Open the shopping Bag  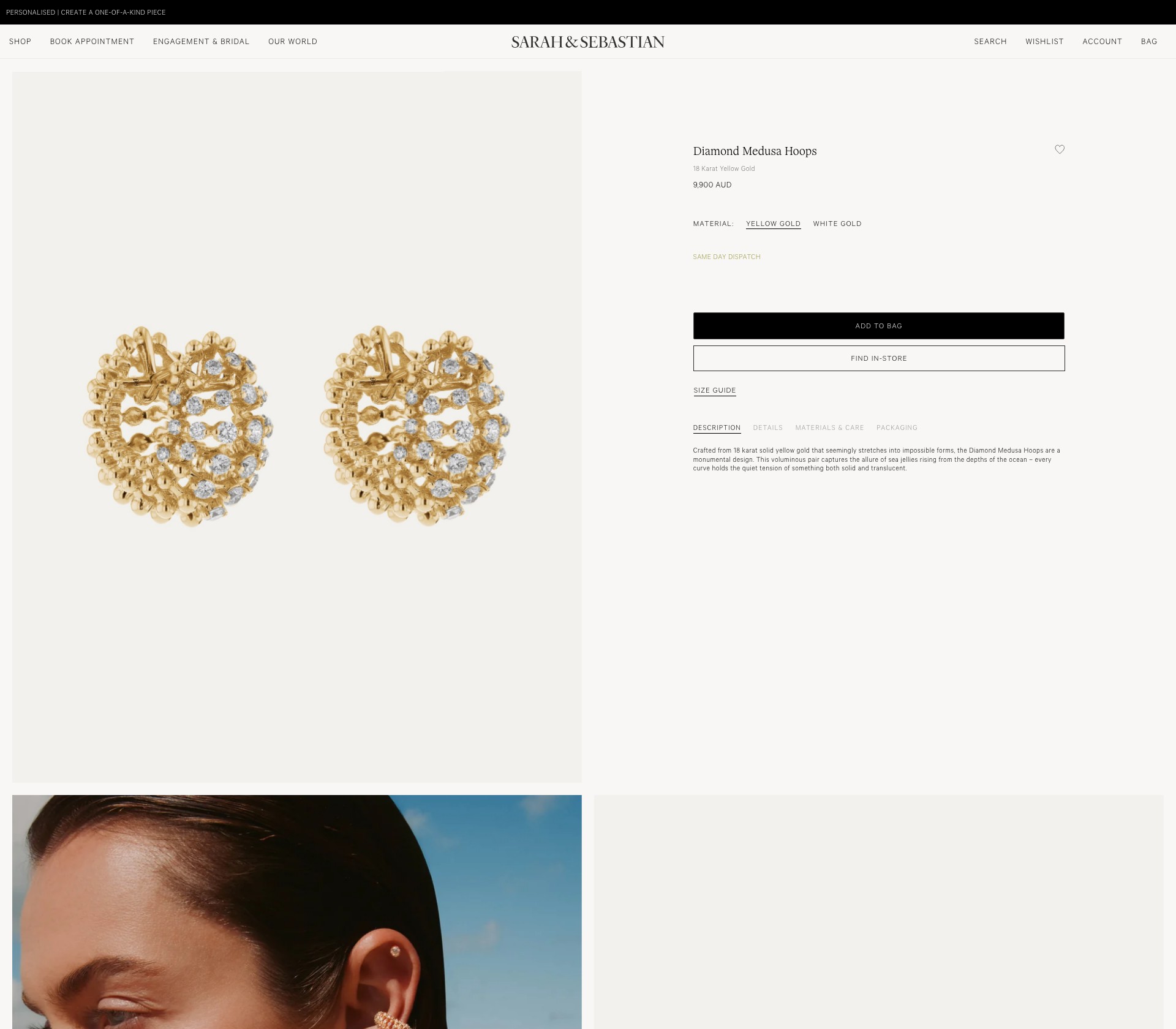[1149, 42]
